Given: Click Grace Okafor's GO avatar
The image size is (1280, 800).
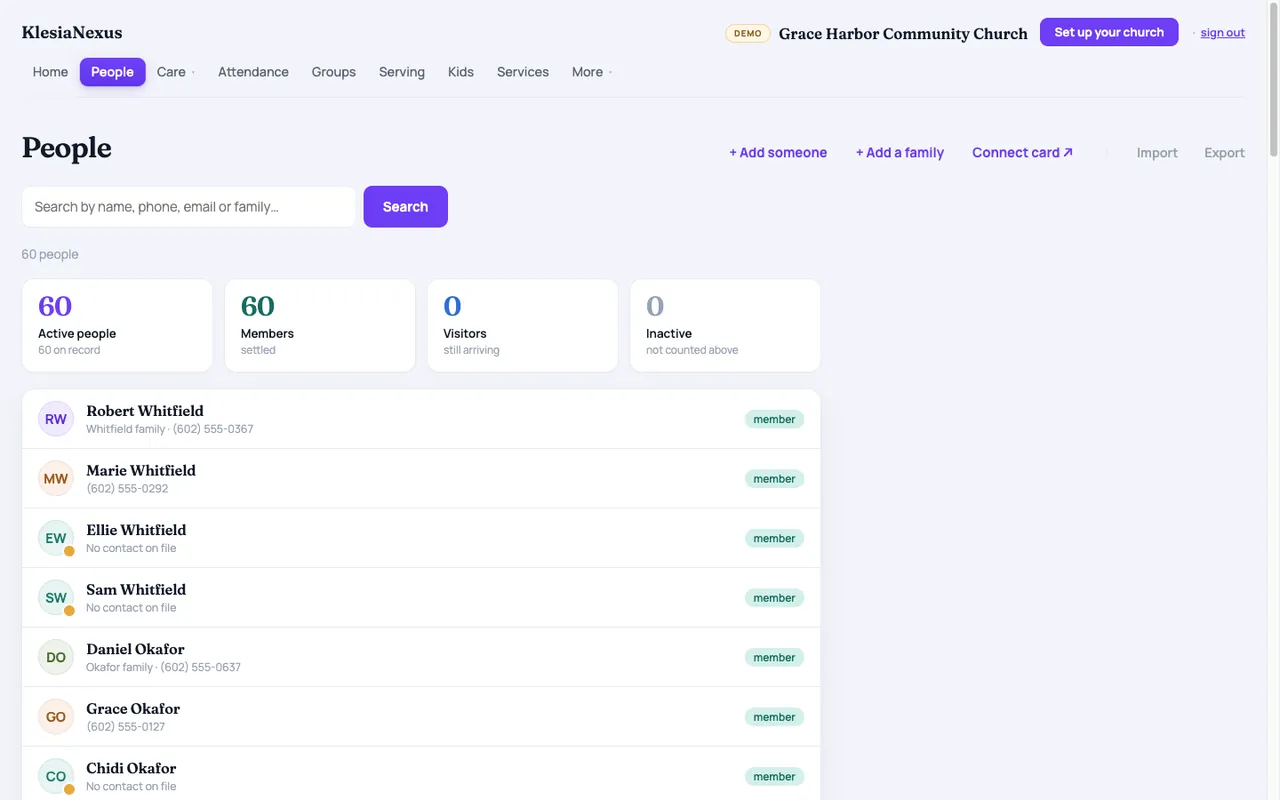Looking at the screenshot, I should point(56,717).
